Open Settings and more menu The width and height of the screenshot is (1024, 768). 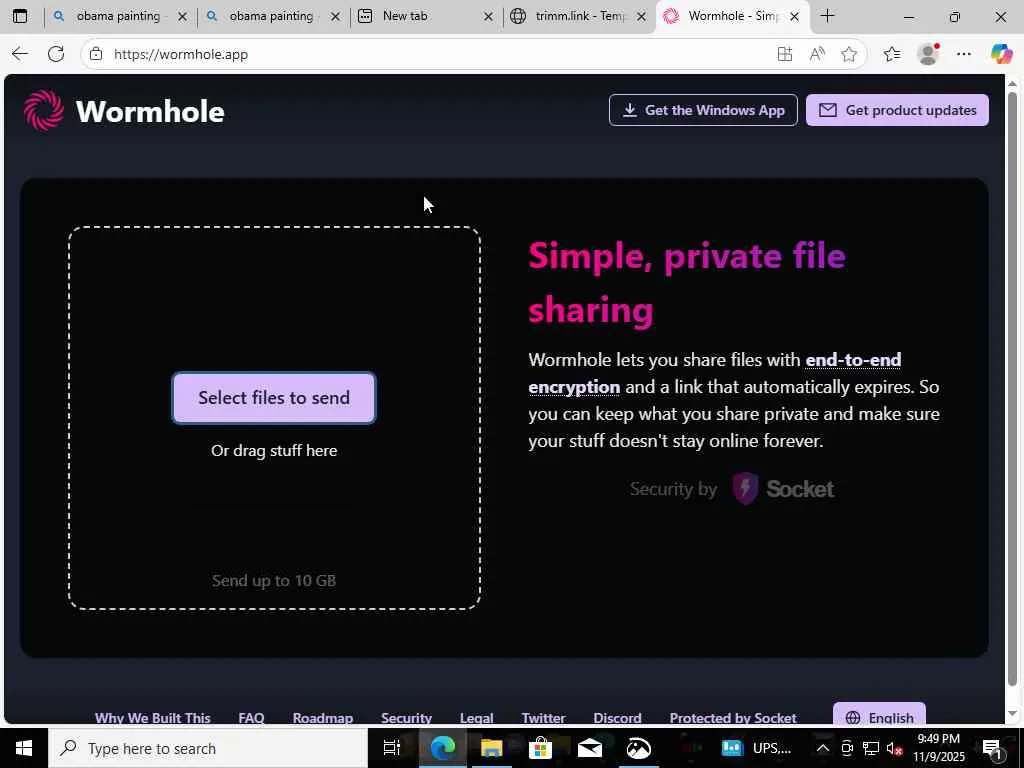(x=964, y=54)
